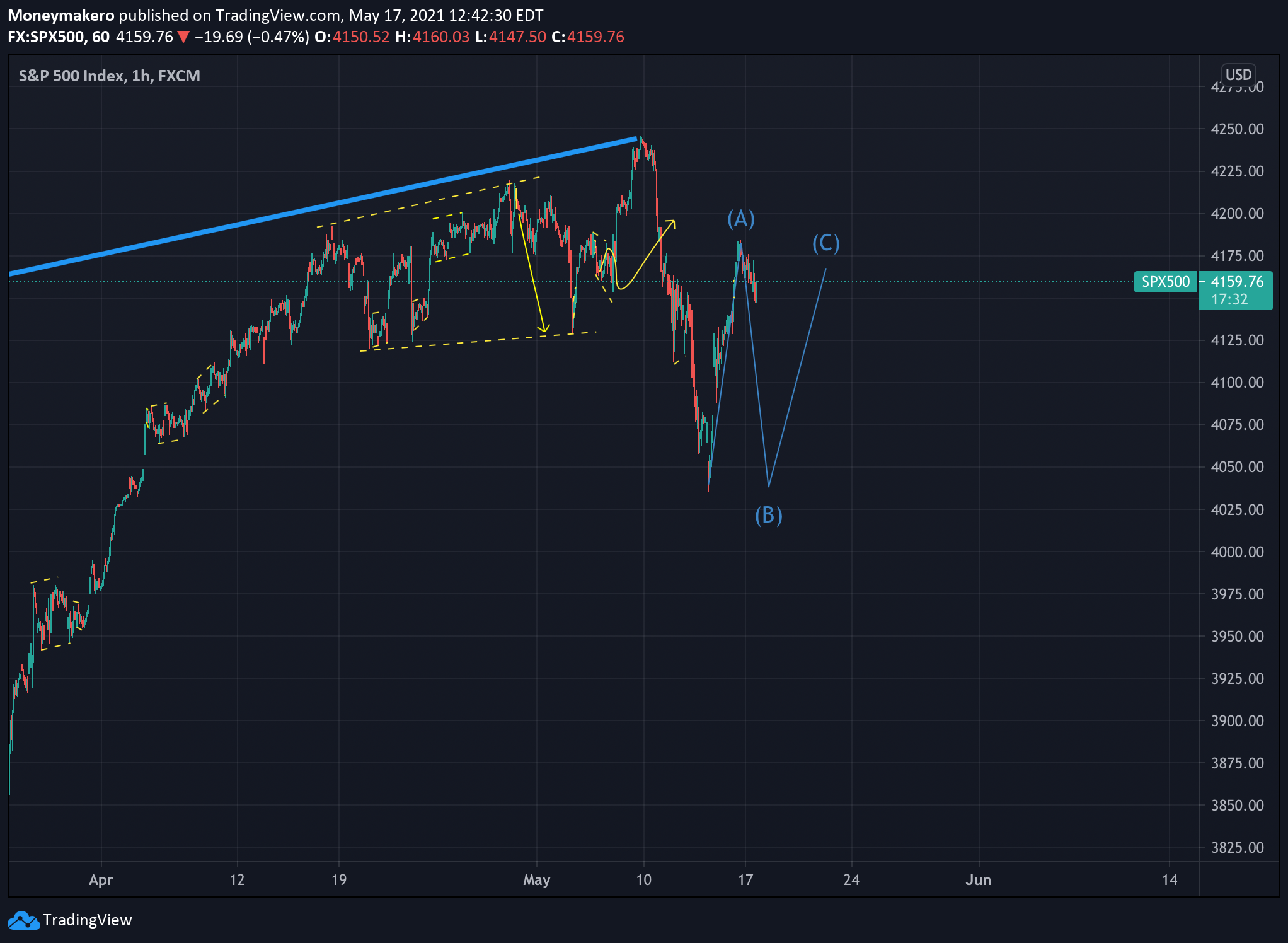Click the S&P 500 Index, 1h, FXCM title
This screenshot has height=943, width=1288.
pos(110,76)
